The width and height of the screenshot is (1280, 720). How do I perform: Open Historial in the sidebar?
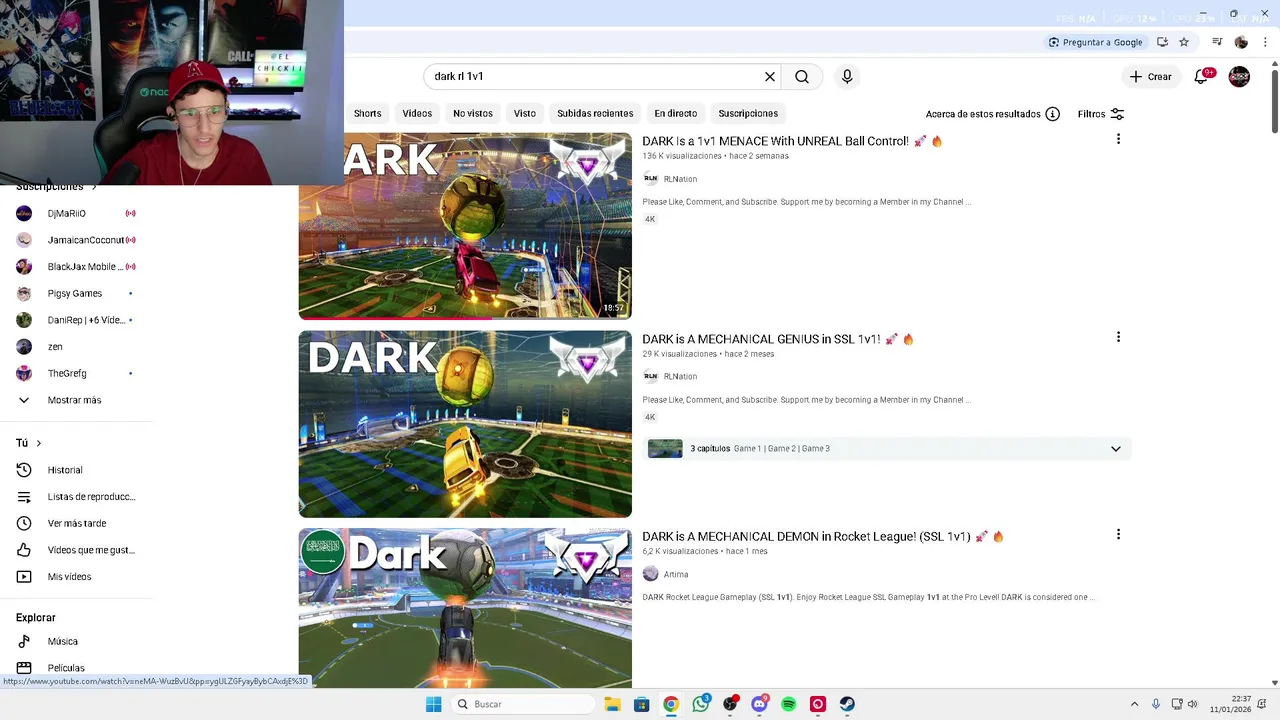(76, 470)
